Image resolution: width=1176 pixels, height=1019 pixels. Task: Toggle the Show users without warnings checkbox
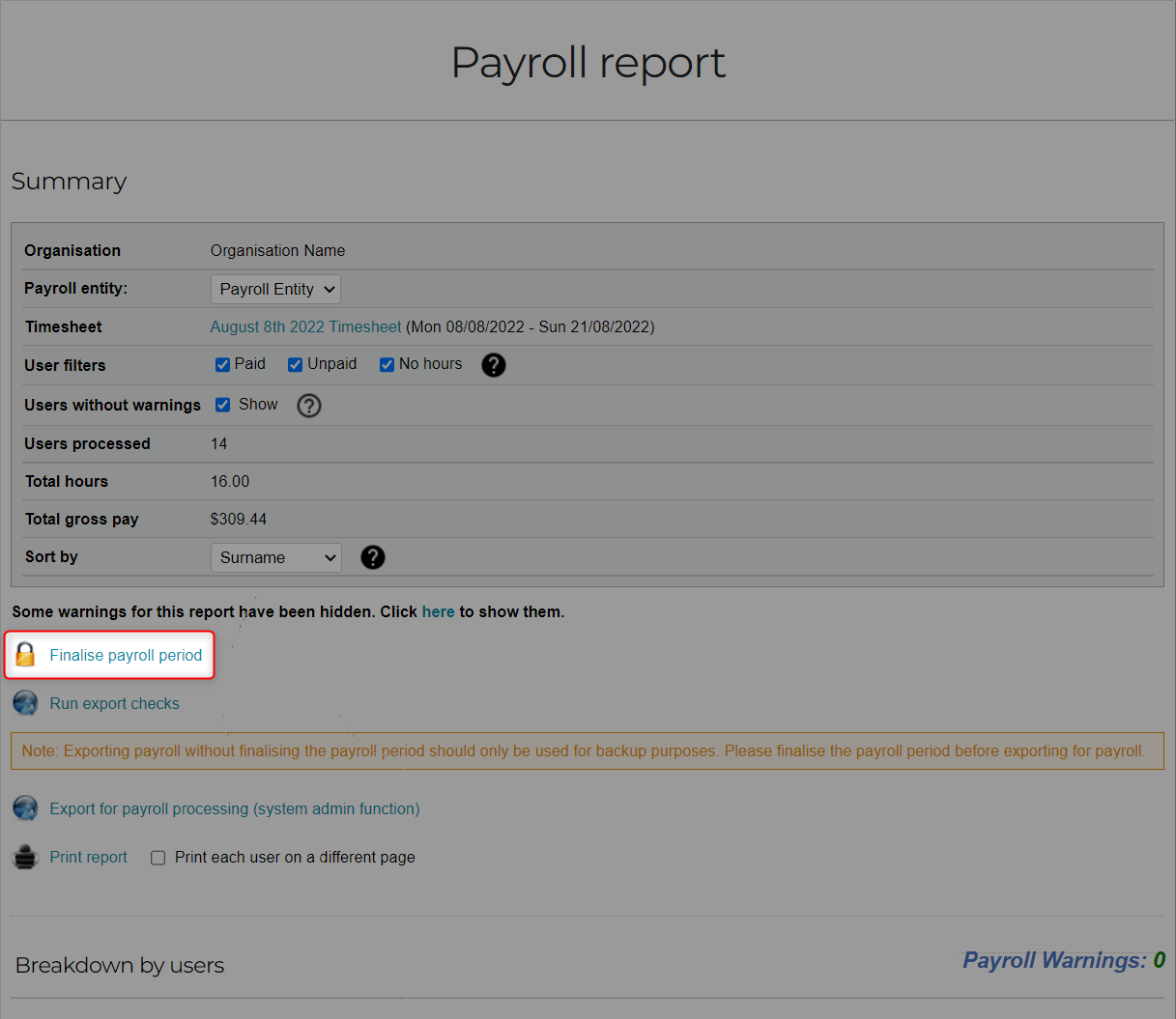tap(222, 405)
